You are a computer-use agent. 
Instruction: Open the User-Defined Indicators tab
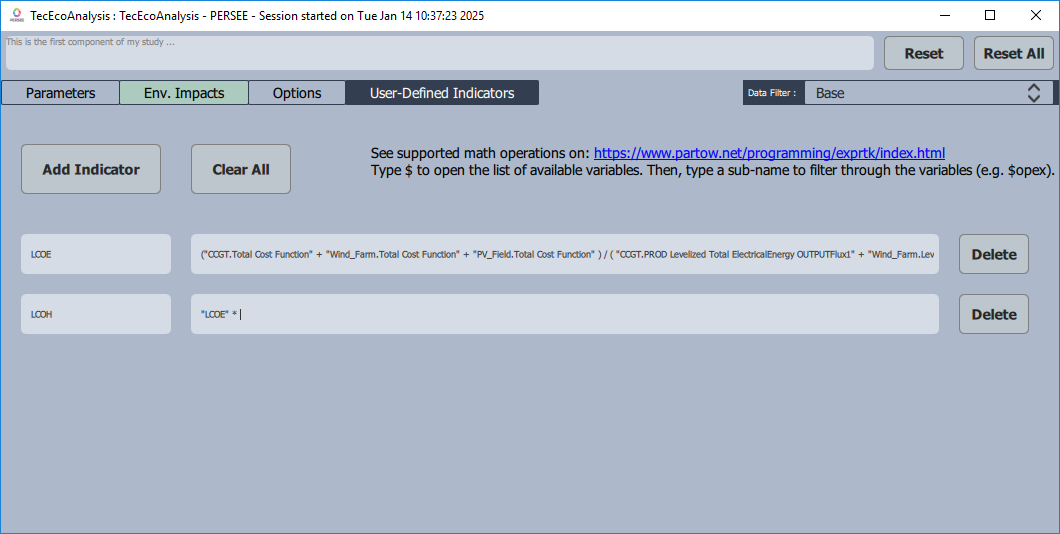[x=442, y=93]
